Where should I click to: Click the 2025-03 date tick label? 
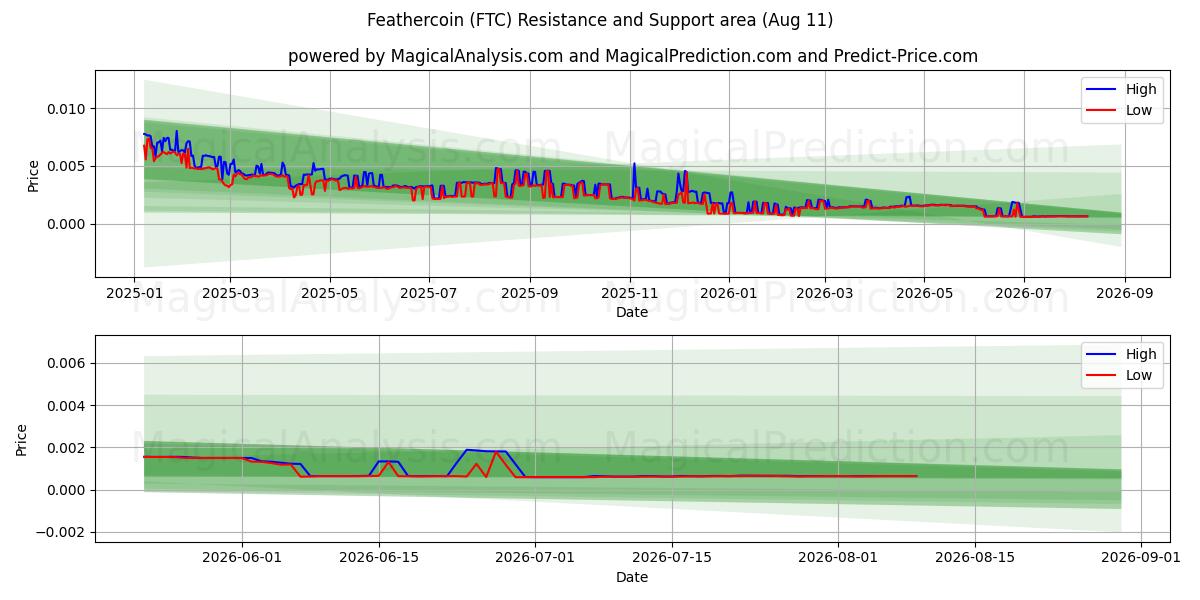coord(230,293)
